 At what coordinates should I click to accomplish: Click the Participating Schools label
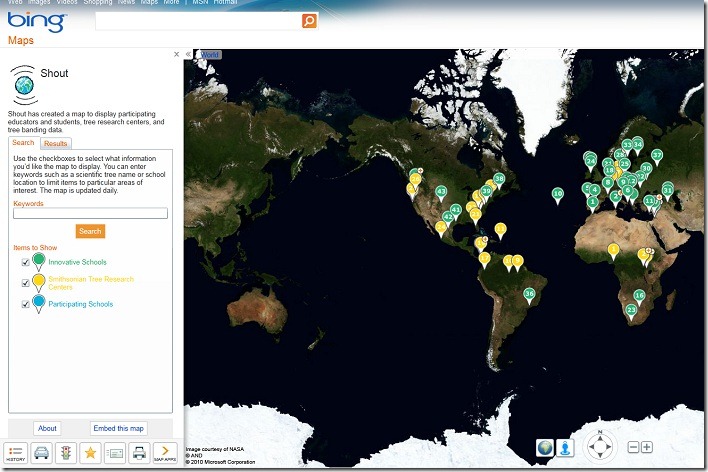(x=81, y=304)
